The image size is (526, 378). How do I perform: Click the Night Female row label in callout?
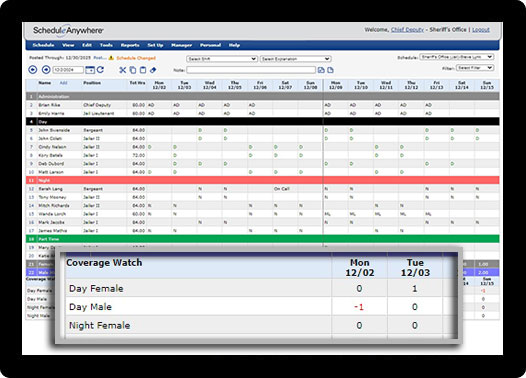[x=99, y=325]
